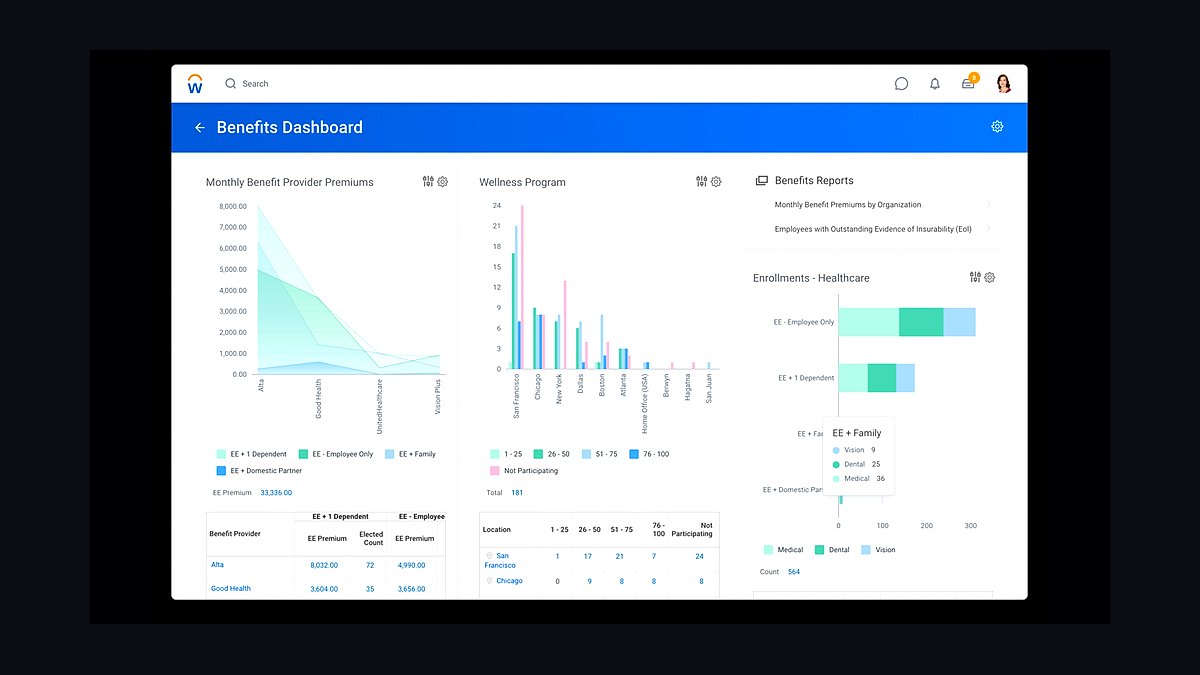This screenshot has width=1200, height=675.
Task: Open filter sliders for Monthly Benefit Provider Premiums
Action: (428, 182)
